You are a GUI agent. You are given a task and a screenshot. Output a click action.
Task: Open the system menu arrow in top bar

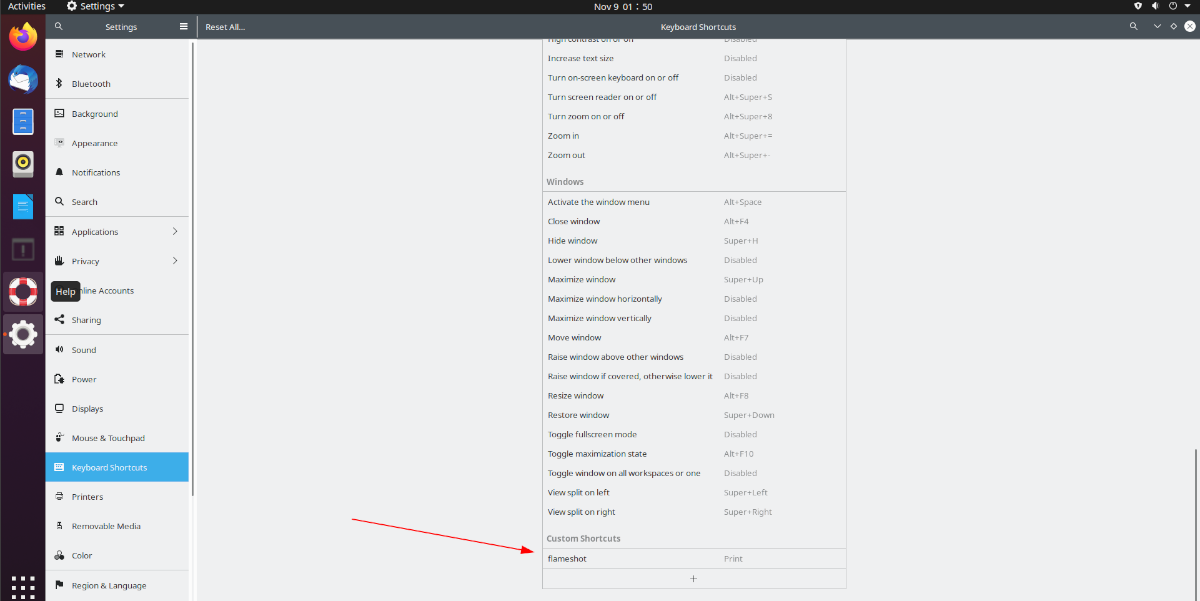coord(1187,6)
